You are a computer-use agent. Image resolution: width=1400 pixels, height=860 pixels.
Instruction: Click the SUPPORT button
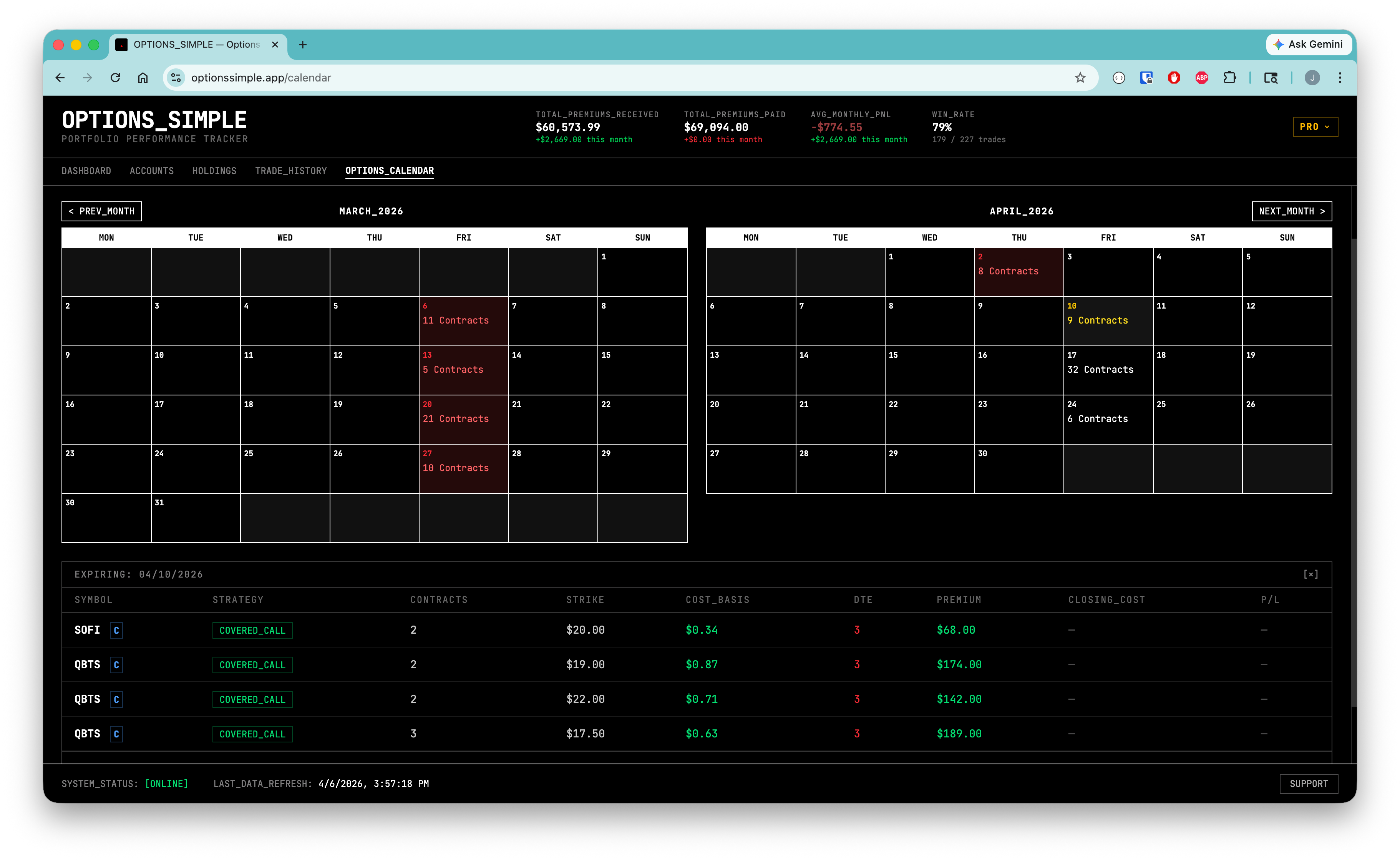(x=1309, y=784)
